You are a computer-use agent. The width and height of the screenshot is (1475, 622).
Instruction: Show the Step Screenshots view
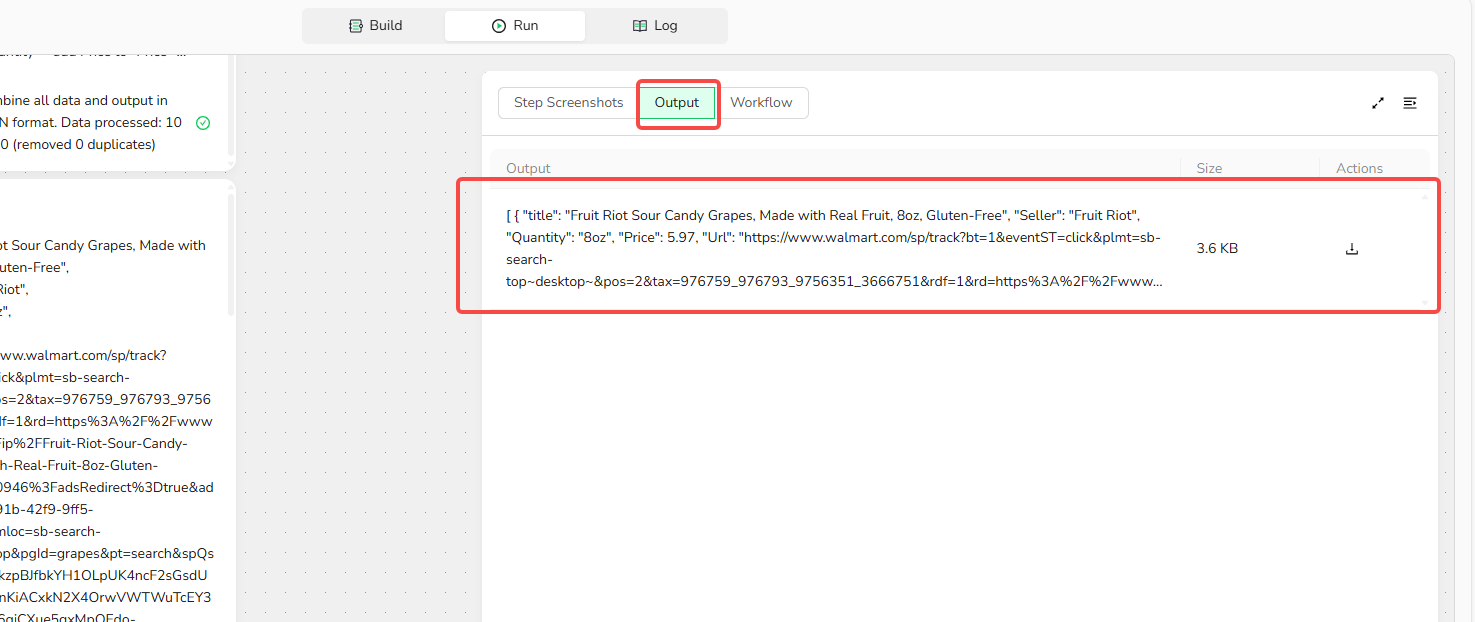(568, 103)
